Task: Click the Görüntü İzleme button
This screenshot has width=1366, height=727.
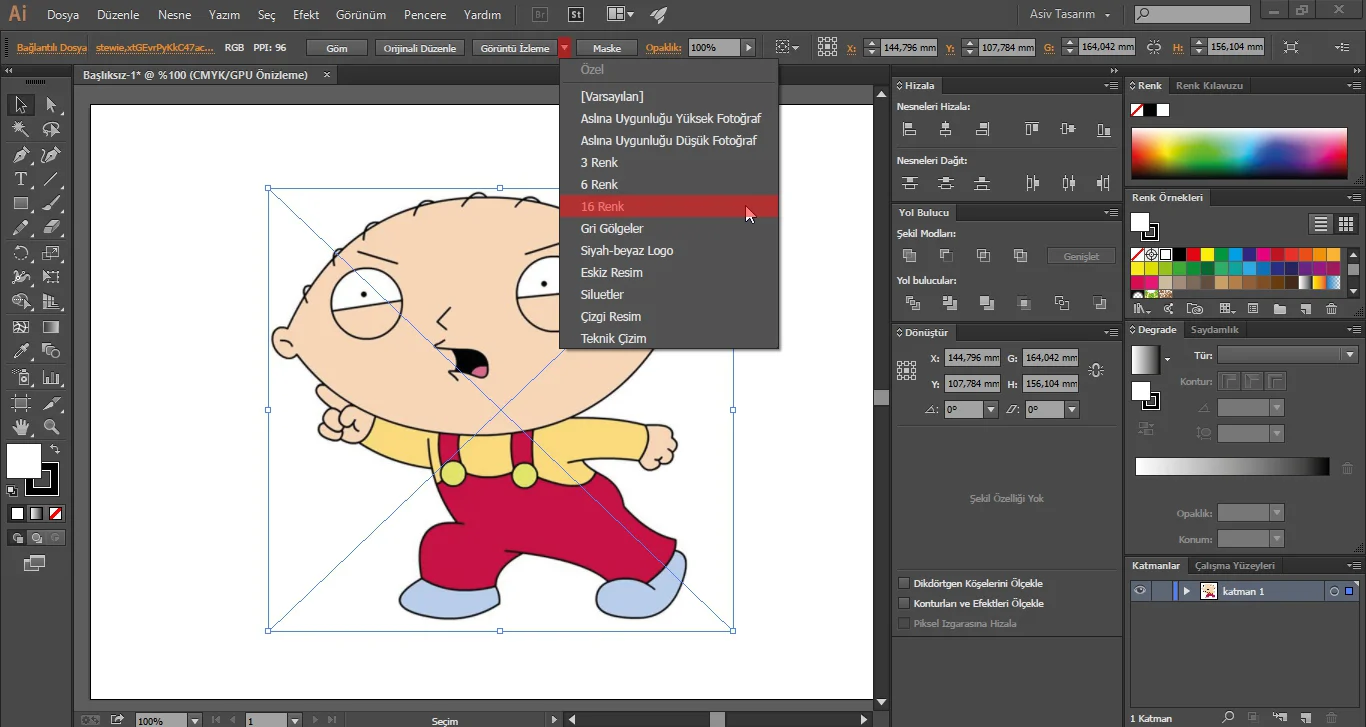Action: 514,48
